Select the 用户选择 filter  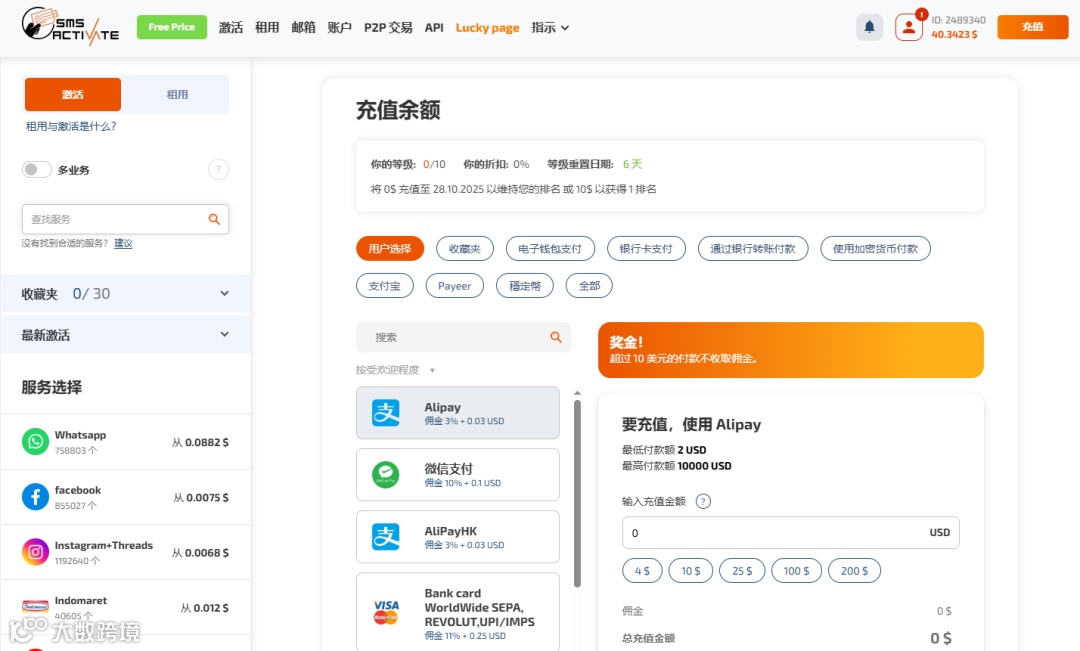pyautogui.click(x=390, y=249)
